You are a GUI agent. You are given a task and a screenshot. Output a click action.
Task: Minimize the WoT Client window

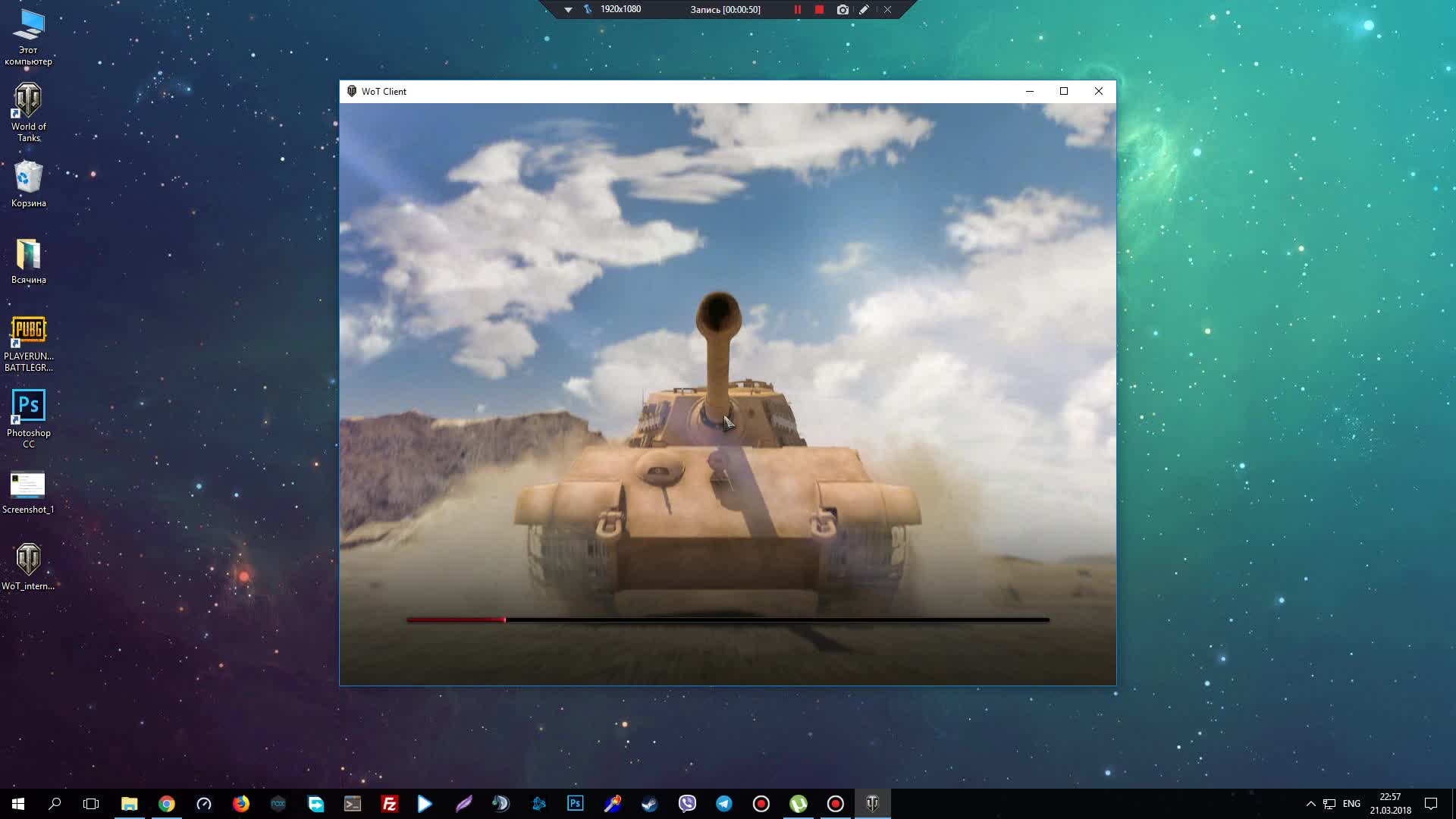click(1030, 91)
